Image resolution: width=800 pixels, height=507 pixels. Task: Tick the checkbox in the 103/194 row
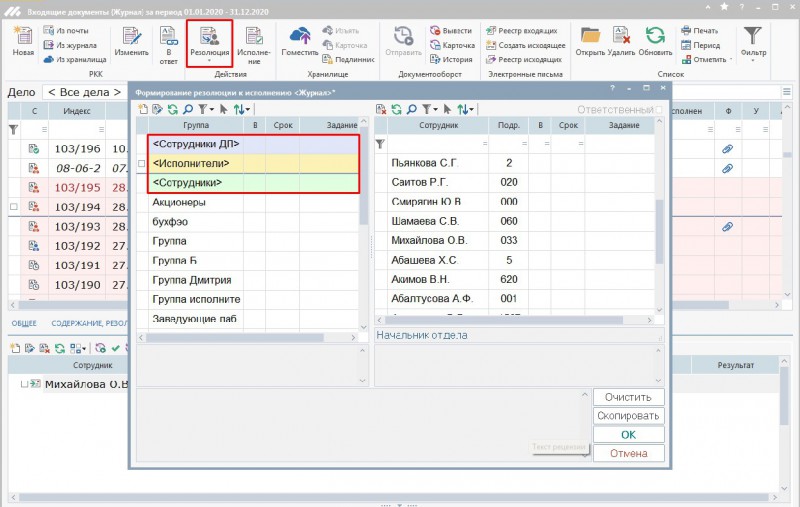(14, 207)
